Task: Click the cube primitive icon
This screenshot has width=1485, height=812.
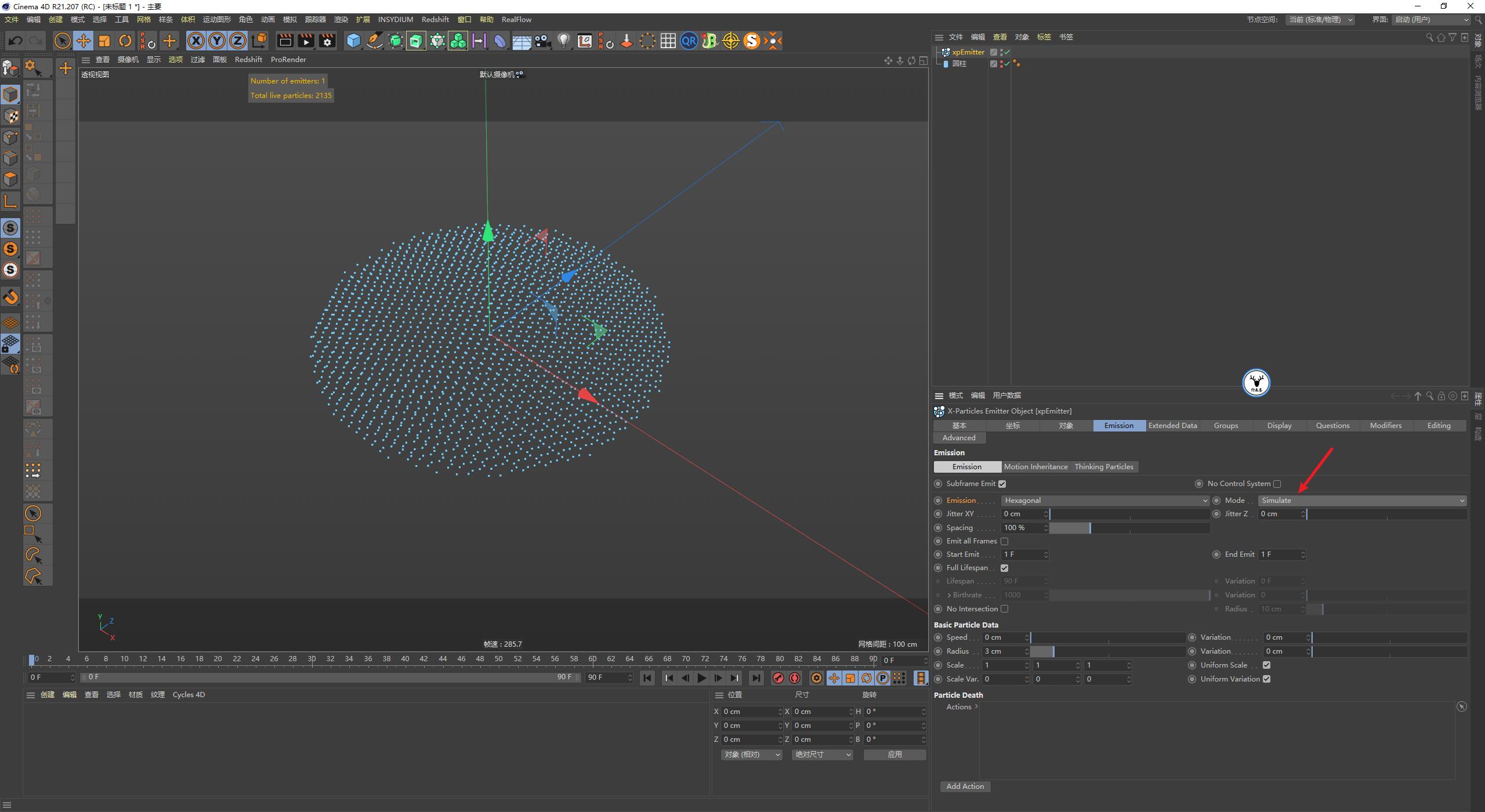Action: click(x=354, y=41)
